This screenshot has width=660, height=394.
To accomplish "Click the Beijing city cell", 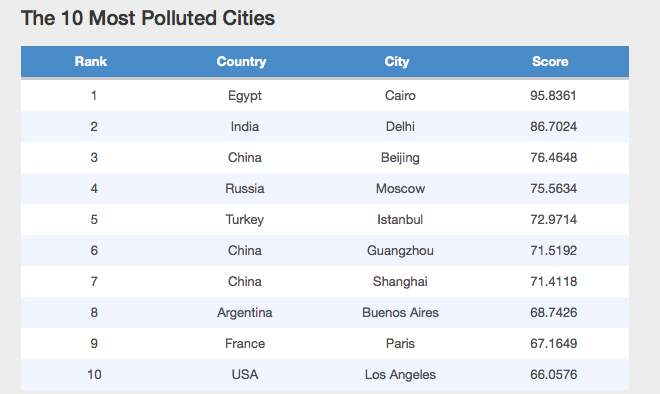I will (400, 158).
